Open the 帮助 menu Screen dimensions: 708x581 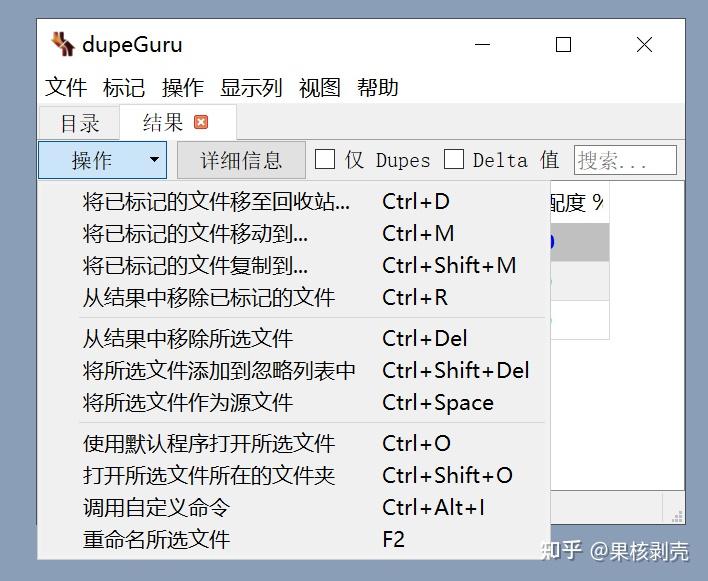coord(378,87)
